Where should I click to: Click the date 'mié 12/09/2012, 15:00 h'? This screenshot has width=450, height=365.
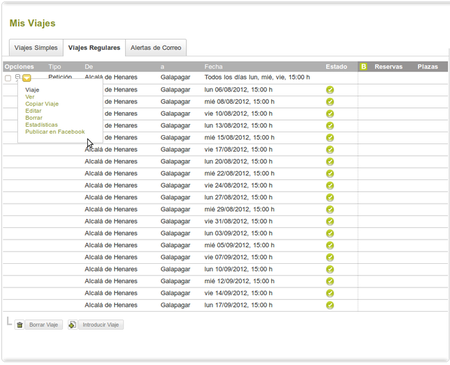tap(239, 281)
